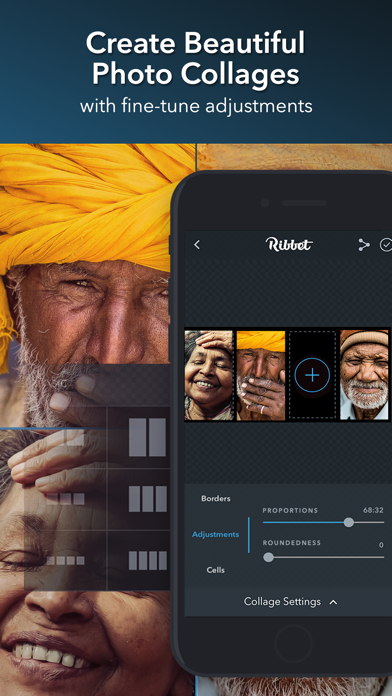Viewport: 392px width, 696px height.
Task: Select the three-column layout icon
Action: point(147,498)
